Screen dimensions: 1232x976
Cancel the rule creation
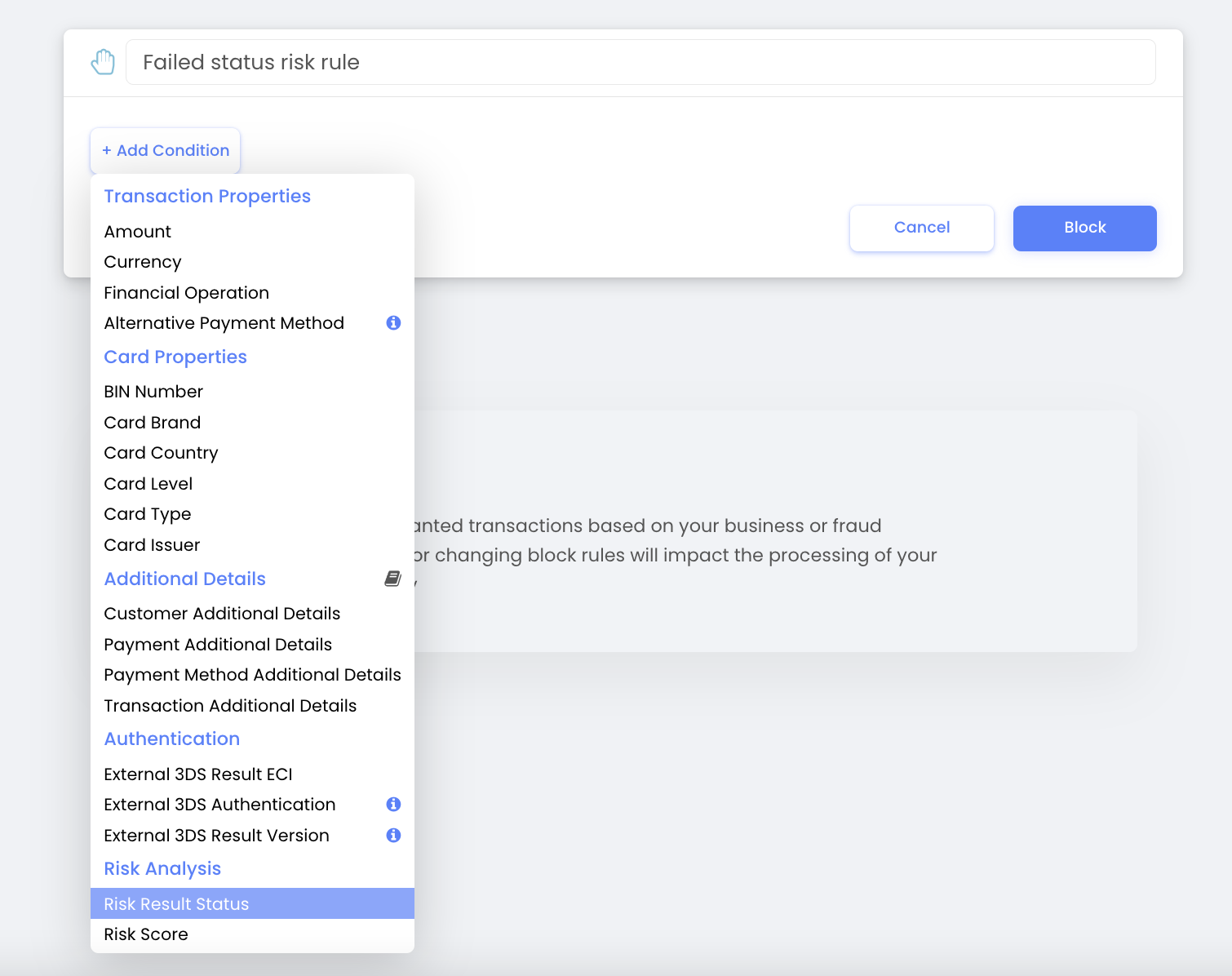coord(922,228)
